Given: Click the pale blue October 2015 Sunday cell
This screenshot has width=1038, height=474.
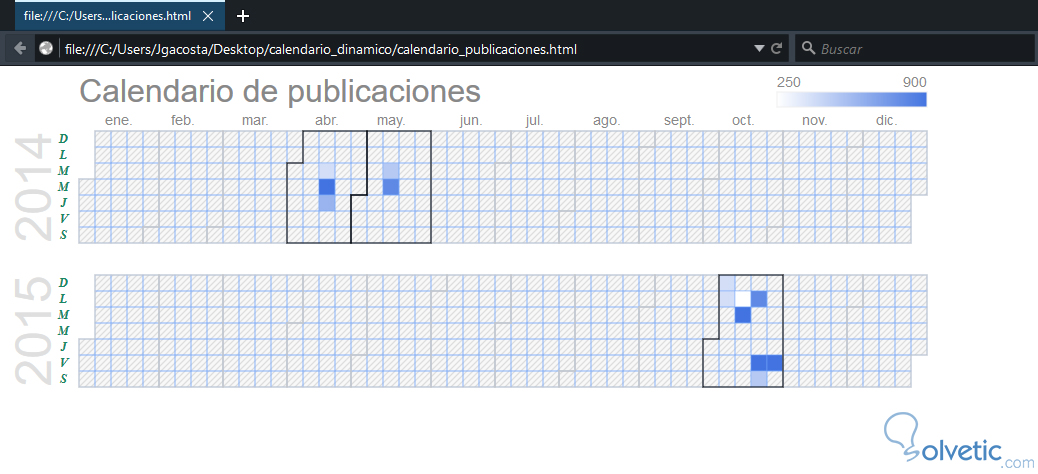Looking at the screenshot, I should (x=727, y=283).
